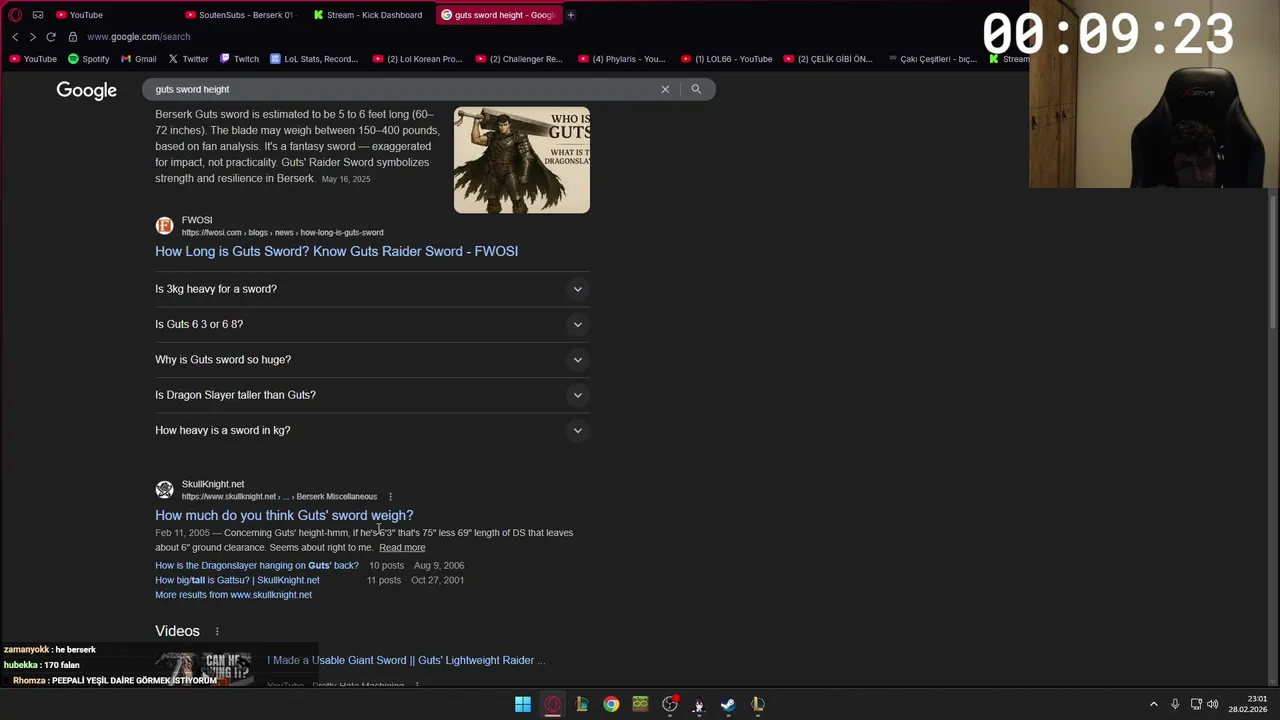Screen dimensions: 1280x720
Task: Show hidden system tray icons
Action: click(x=1153, y=705)
